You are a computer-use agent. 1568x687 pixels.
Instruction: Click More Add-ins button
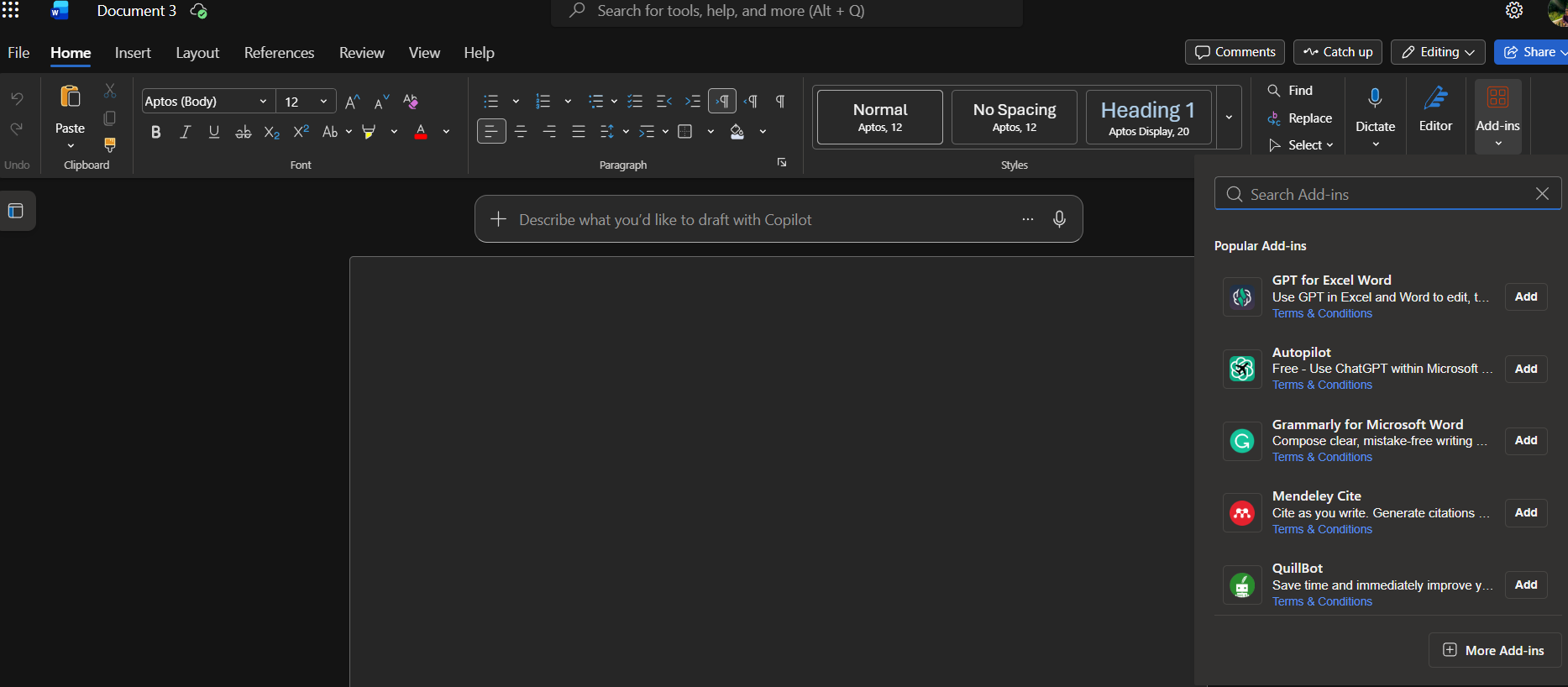coord(1494,650)
